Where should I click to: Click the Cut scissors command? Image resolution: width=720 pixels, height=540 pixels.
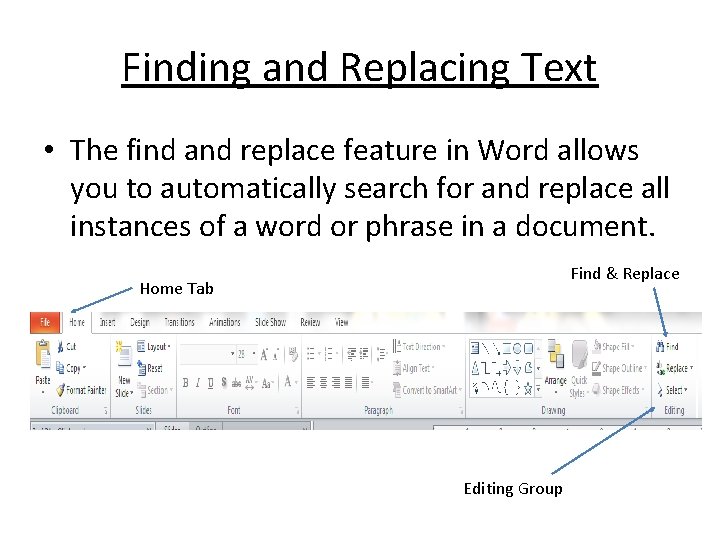[x=67, y=347]
